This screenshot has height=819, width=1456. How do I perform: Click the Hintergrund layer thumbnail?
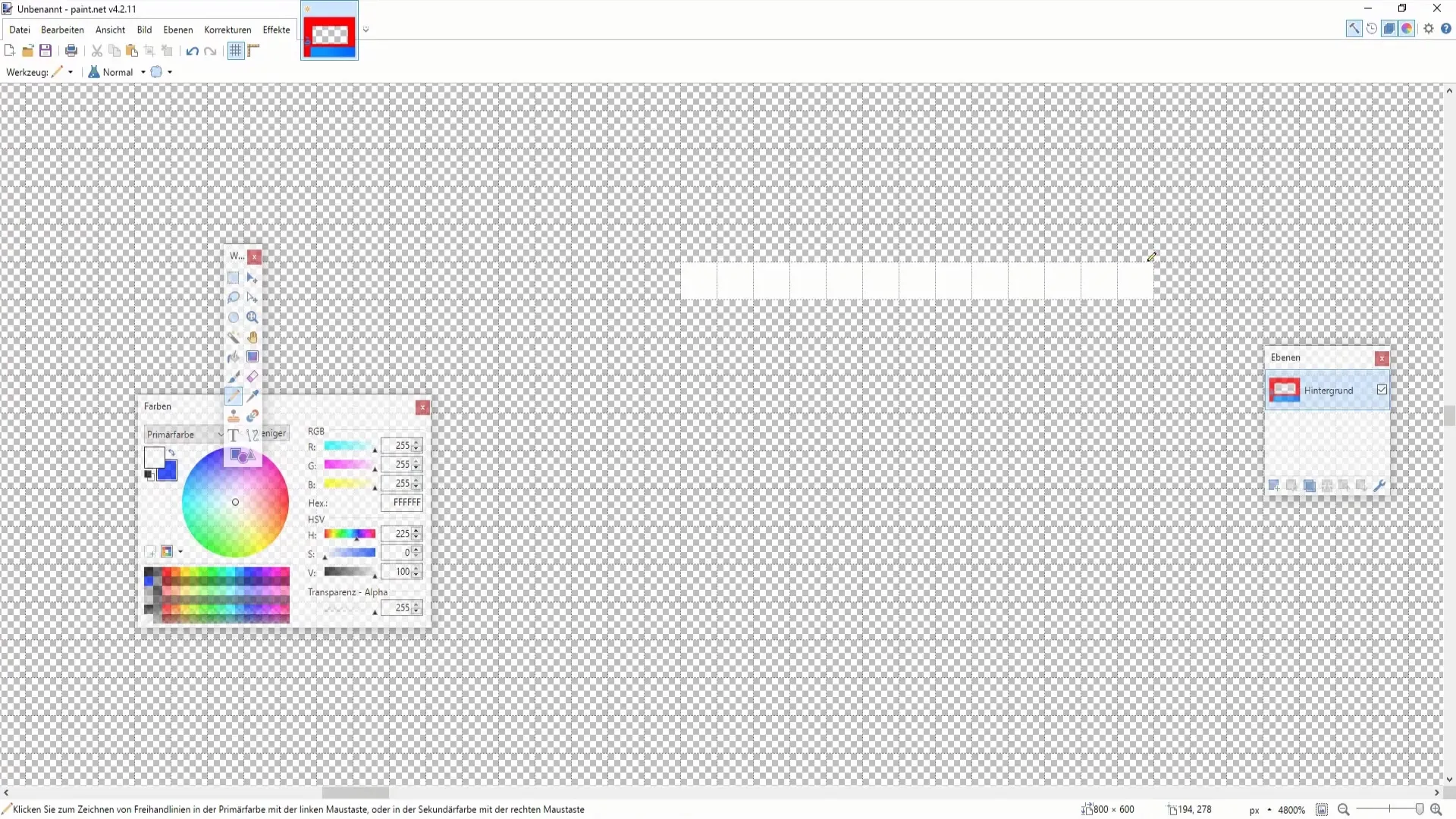(x=1283, y=390)
